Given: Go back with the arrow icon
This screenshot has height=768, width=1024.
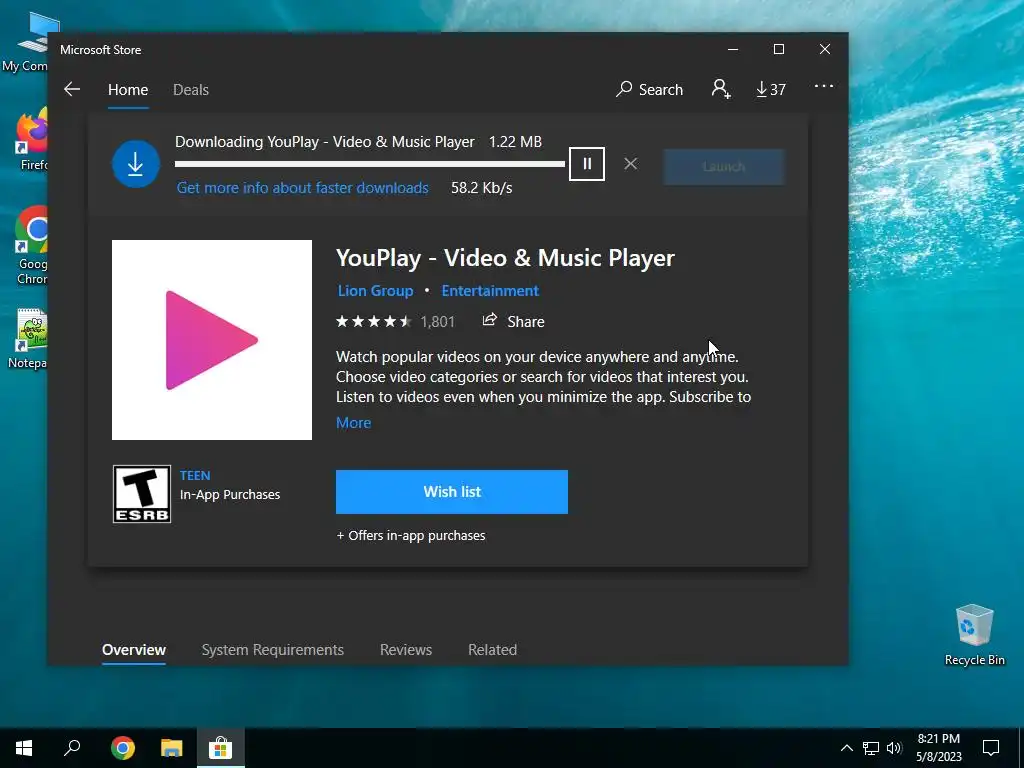Looking at the screenshot, I should coord(72,89).
